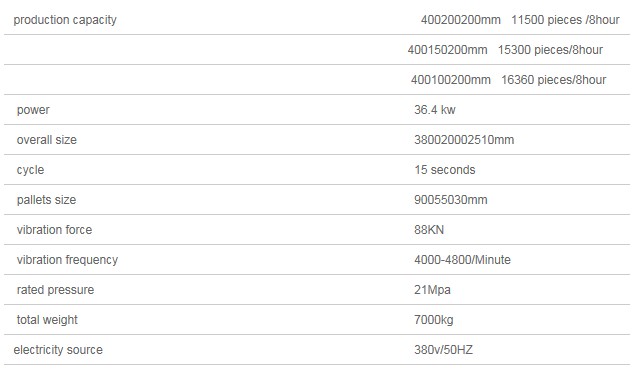Select the 16360 pieces/8hour capacity text
Viewport: 639px width, 369px height.
(553, 80)
